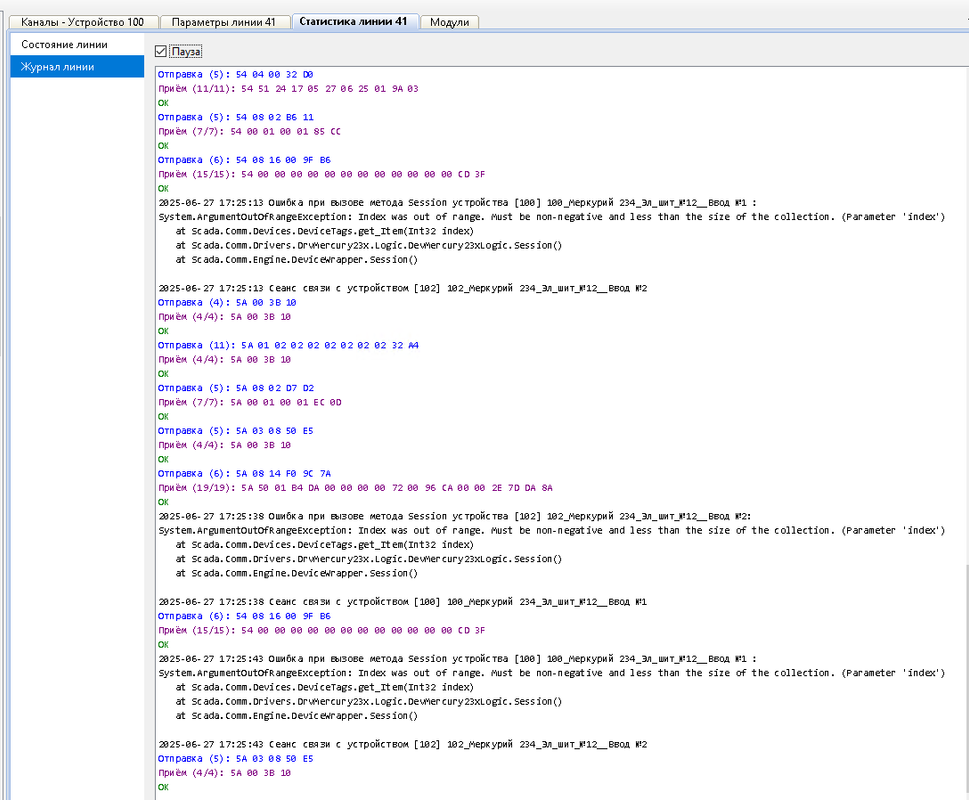969x800 pixels.
Task: Click the 17:25:43 Сеанс связи [102] line
Action: [402, 744]
